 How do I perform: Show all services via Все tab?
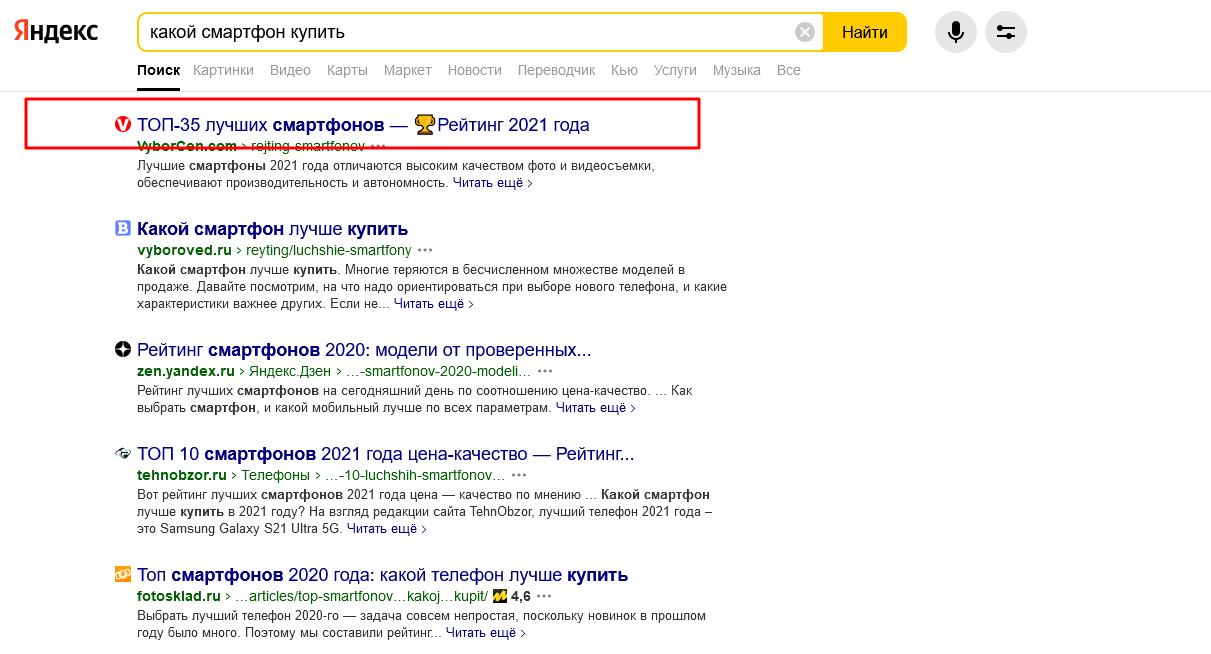coord(789,70)
